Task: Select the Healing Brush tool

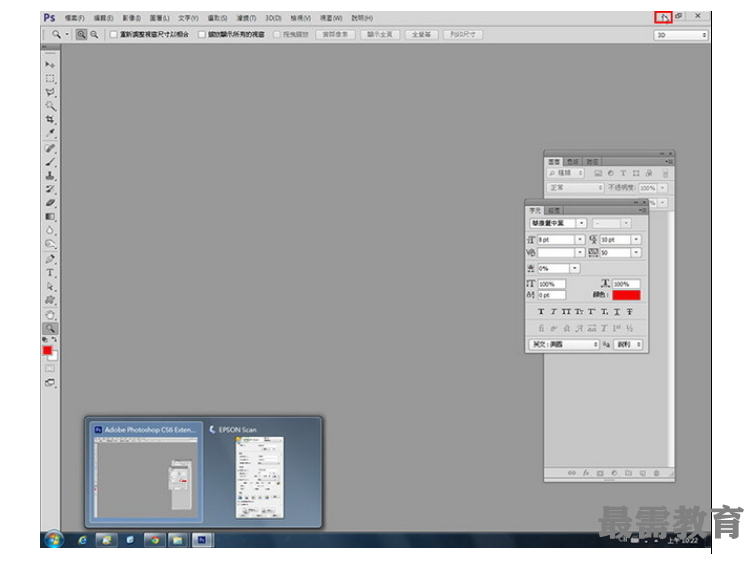Action: (50, 148)
